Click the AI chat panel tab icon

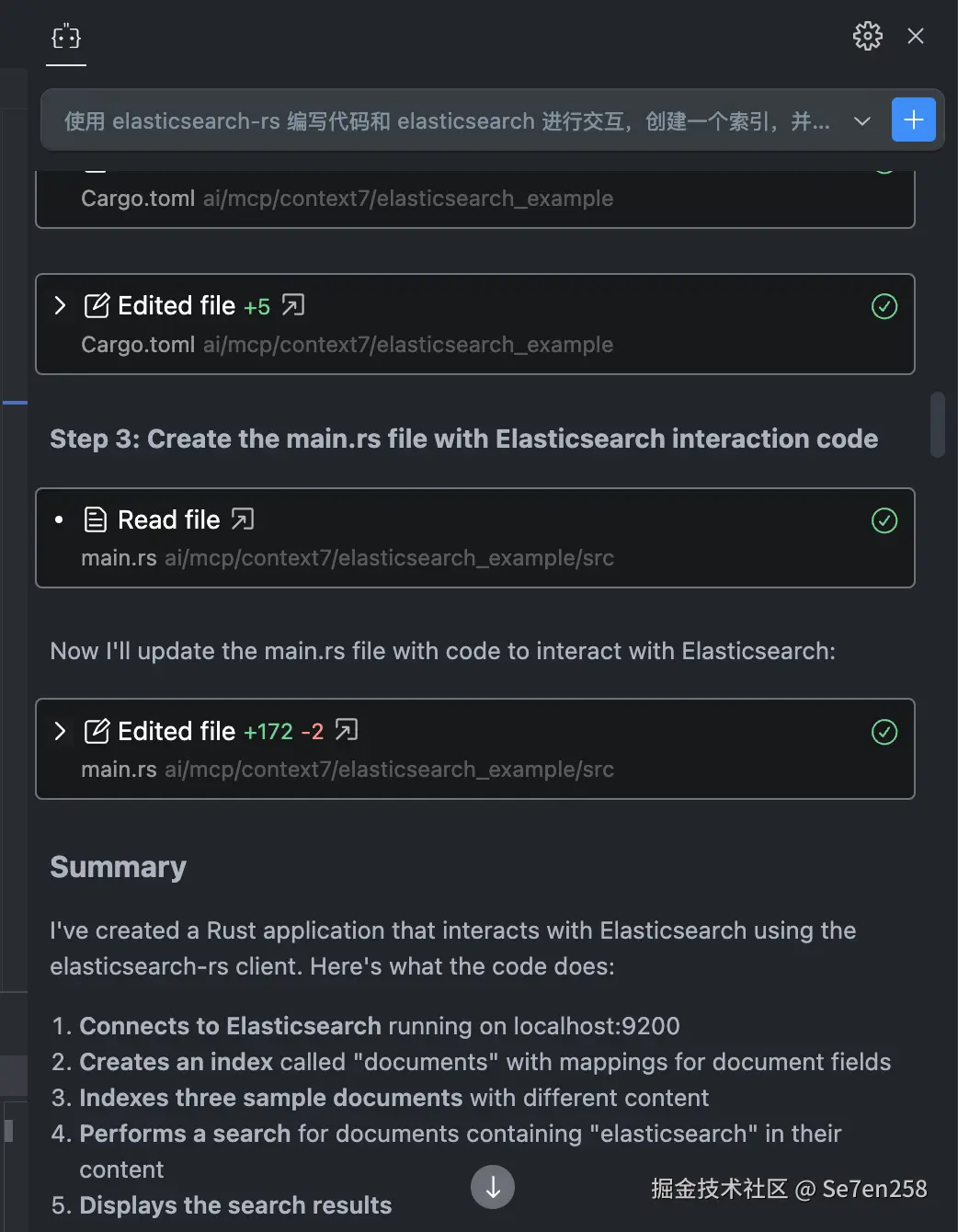(x=66, y=37)
